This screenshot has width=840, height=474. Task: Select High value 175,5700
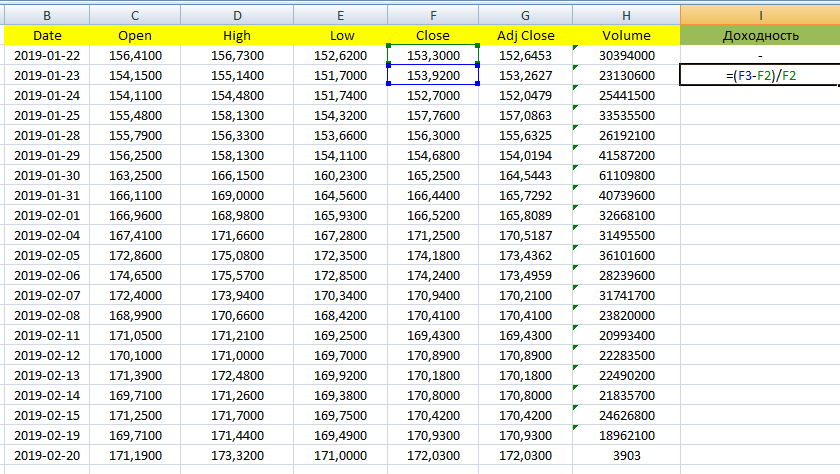pyautogui.click(x=237, y=275)
